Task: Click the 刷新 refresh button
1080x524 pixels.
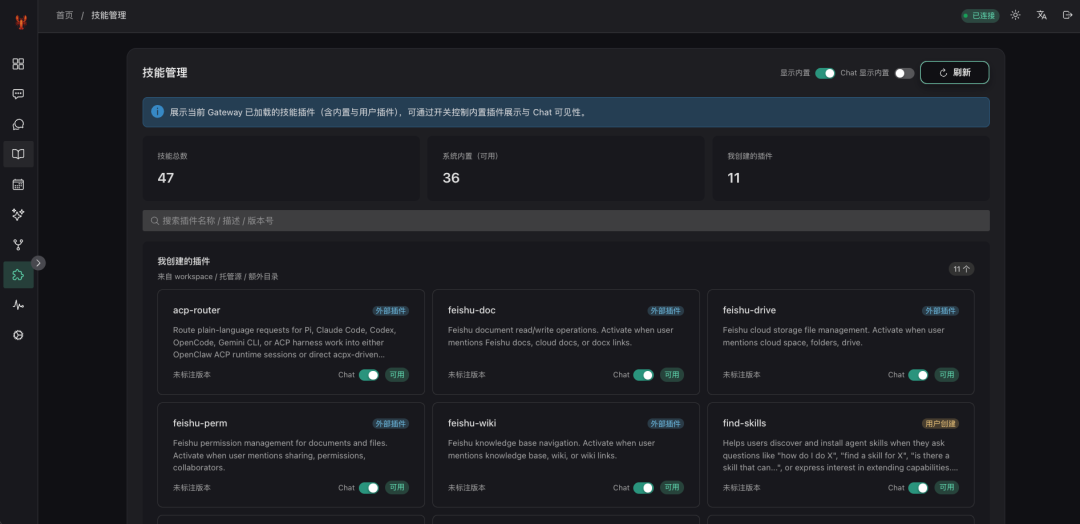Action: (955, 72)
